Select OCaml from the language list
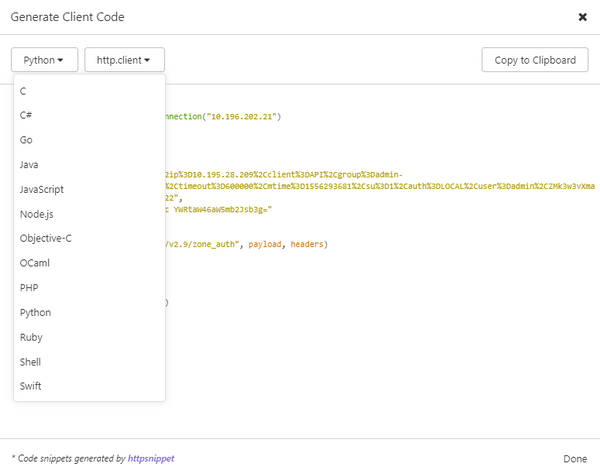The image size is (600, 475). click(89, 263)
